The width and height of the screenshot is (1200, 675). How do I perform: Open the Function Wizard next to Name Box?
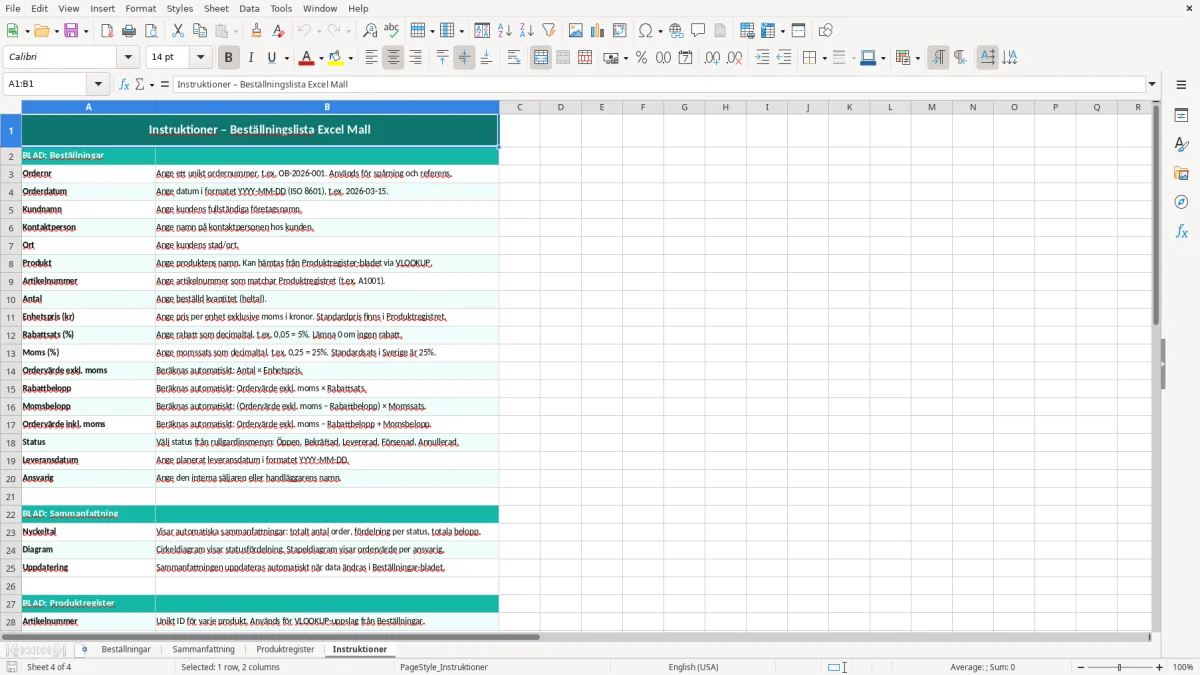124,85
